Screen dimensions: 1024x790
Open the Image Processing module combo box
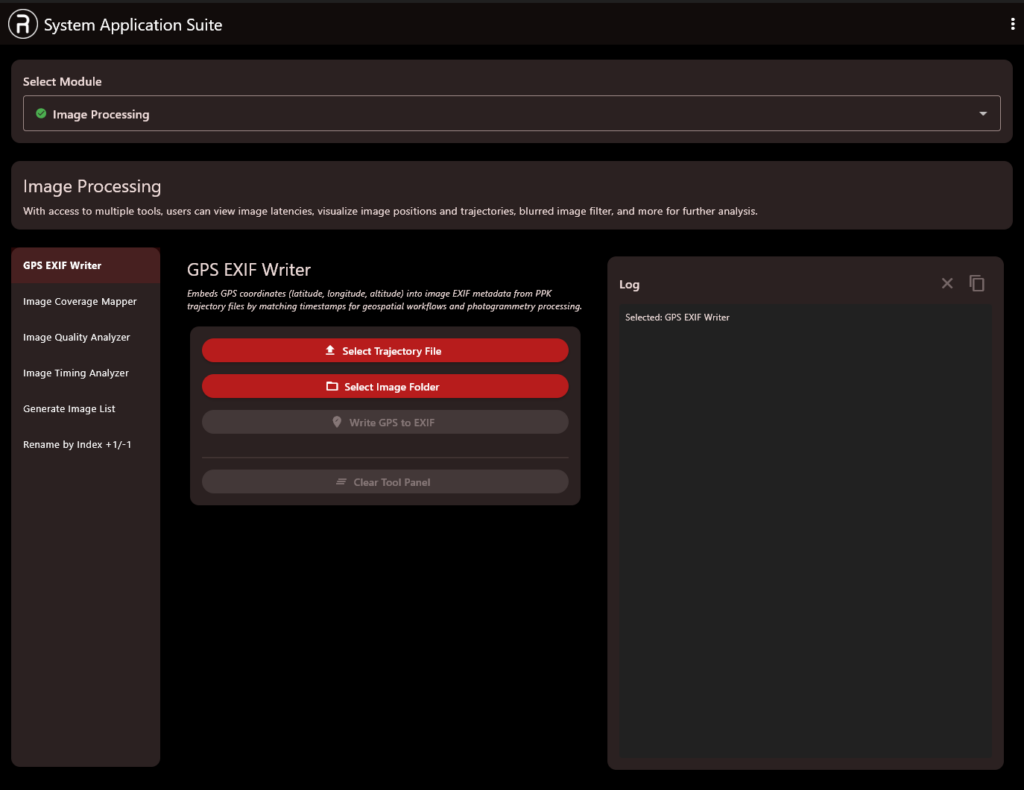point(500,114)
